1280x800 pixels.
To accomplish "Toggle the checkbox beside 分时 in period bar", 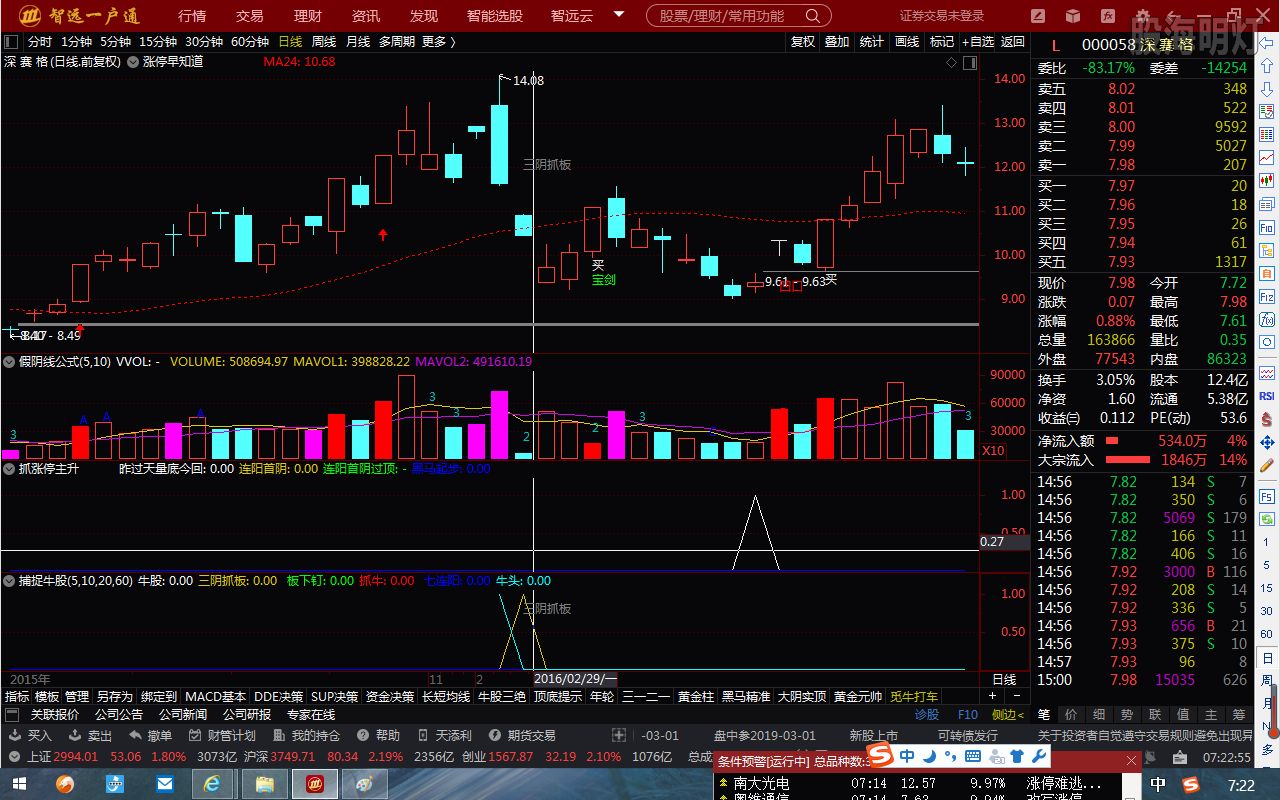I will coord(12,42).
